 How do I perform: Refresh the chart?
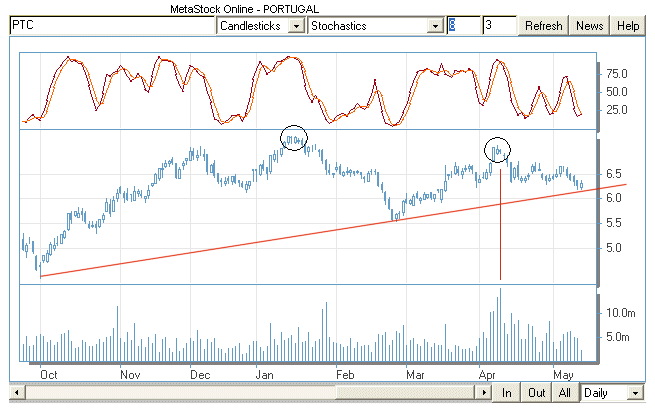(543, 26)
